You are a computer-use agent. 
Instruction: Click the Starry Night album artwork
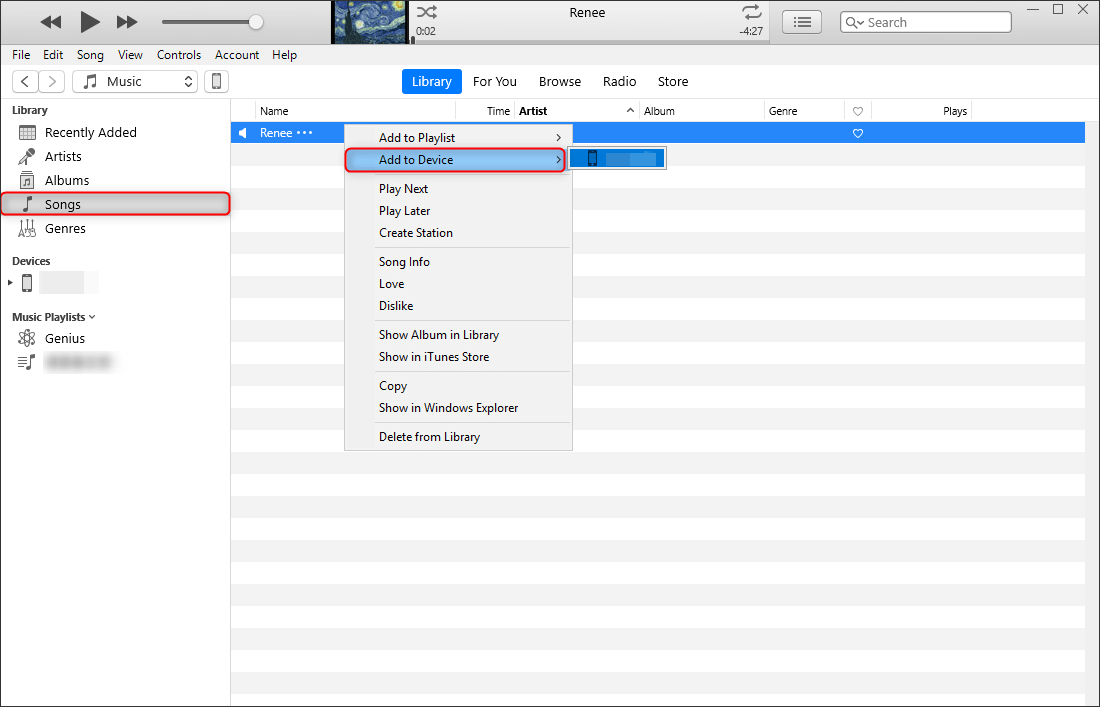click(369, 21)
